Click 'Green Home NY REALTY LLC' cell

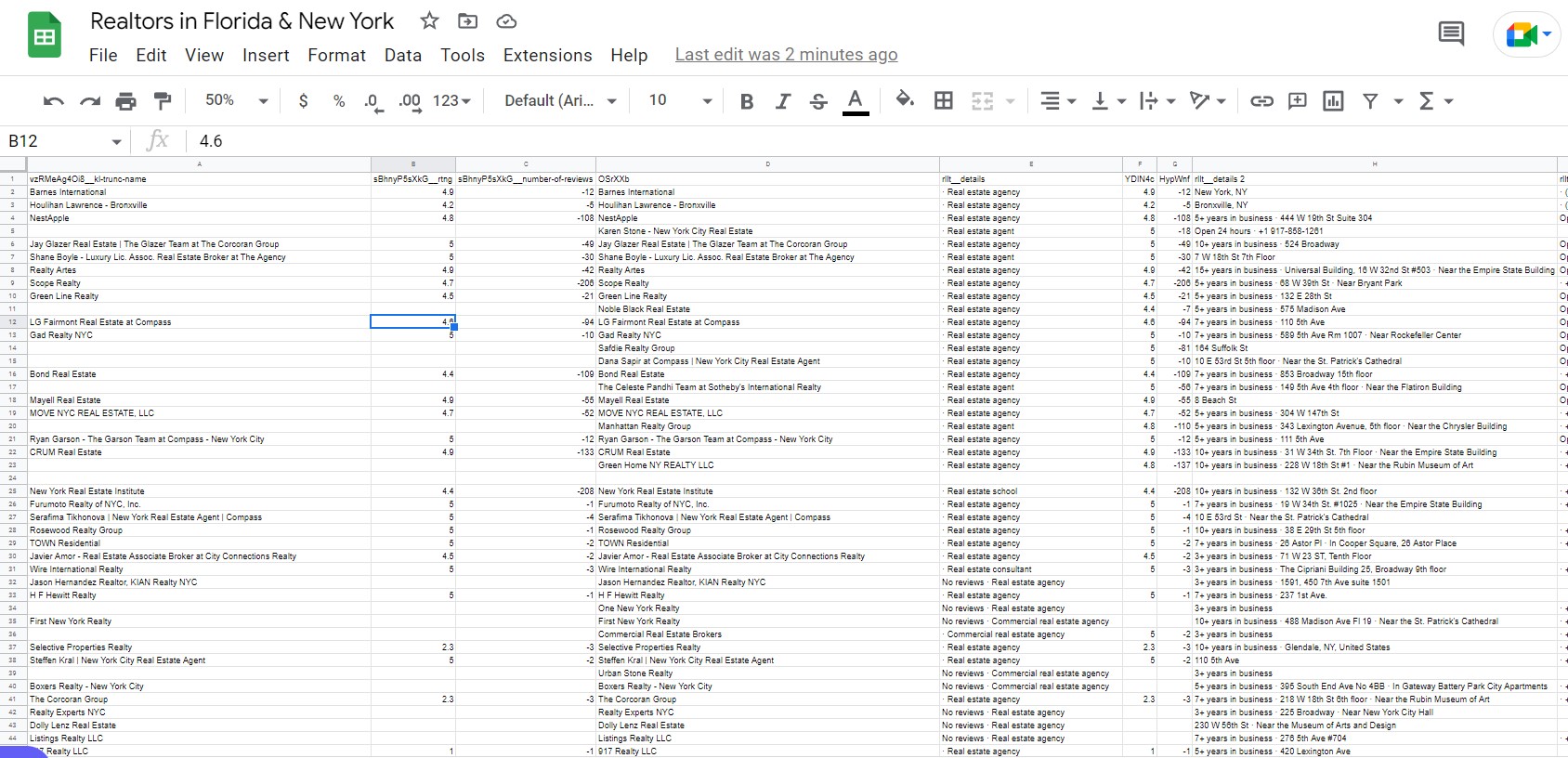coord(767,465)
